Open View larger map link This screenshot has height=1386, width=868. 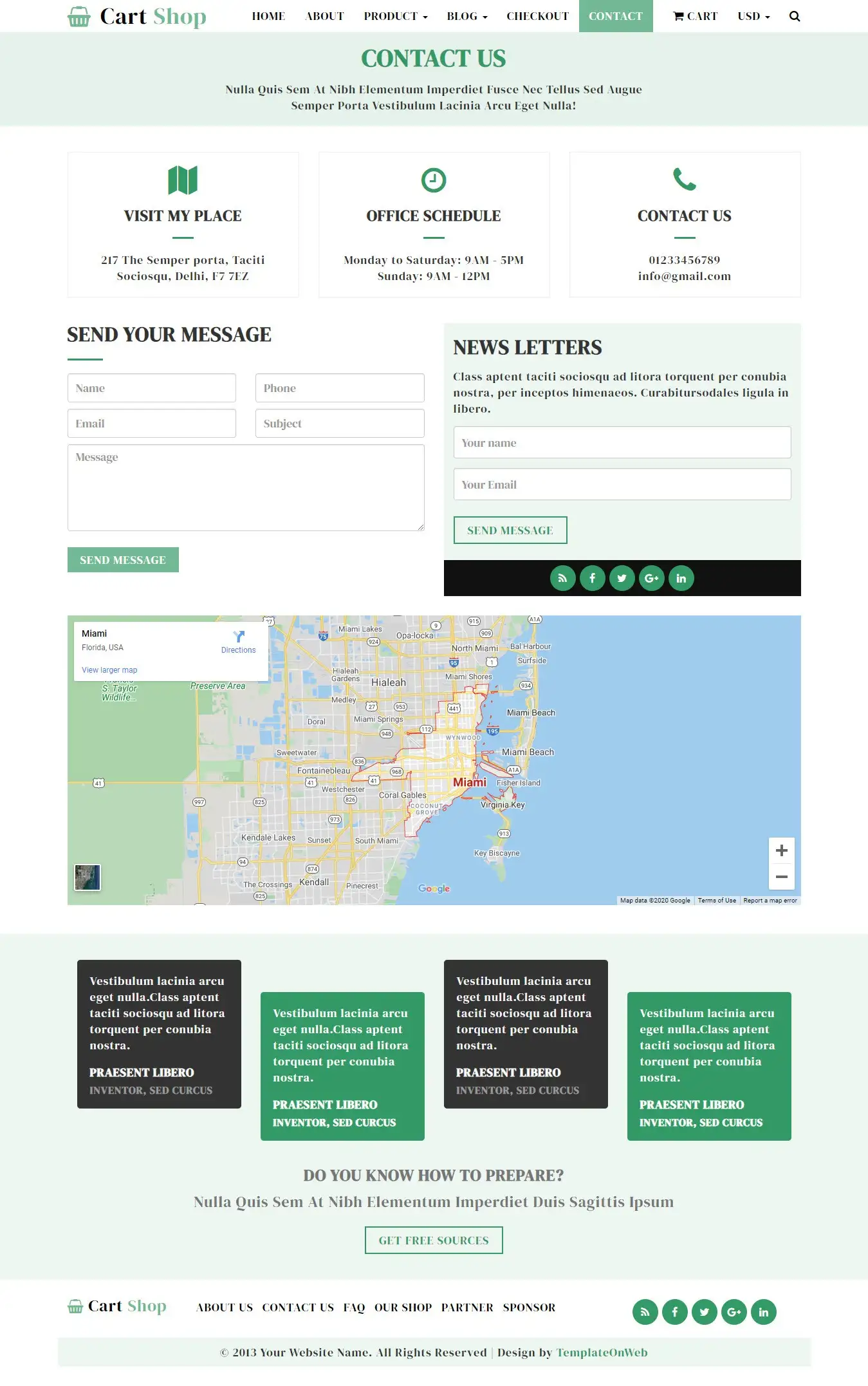[109, 670]
